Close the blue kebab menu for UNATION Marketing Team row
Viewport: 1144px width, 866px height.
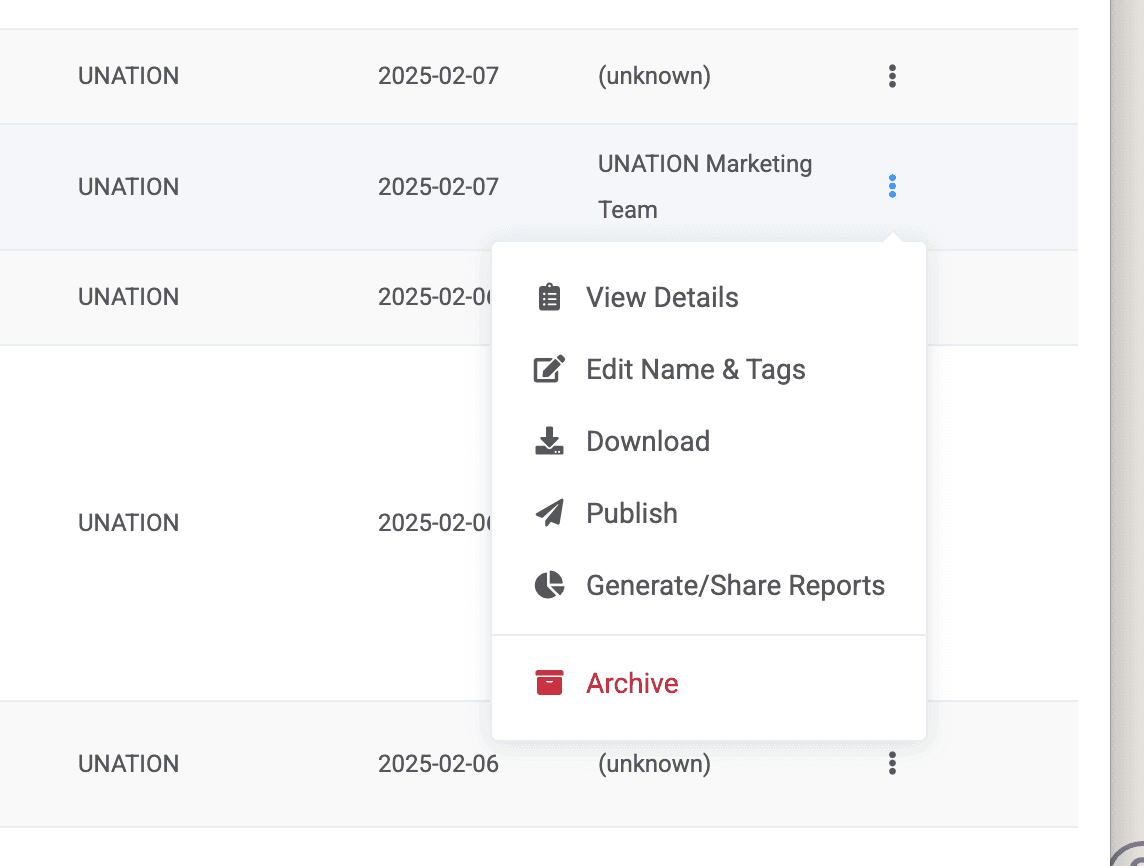[x=892, y=186]
